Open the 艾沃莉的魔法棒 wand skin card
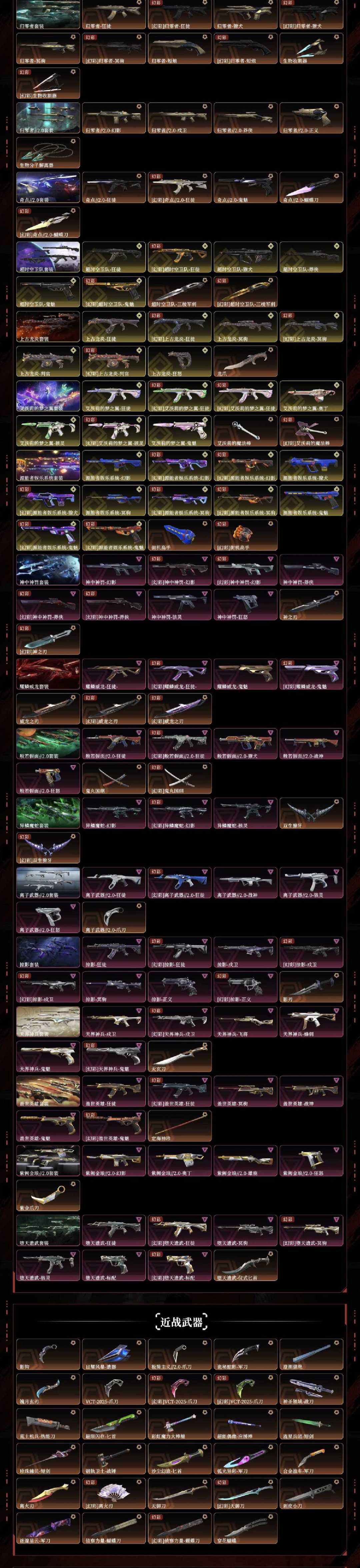The width and height of the screenshot is (360, 1568). [x=245, y=430]
